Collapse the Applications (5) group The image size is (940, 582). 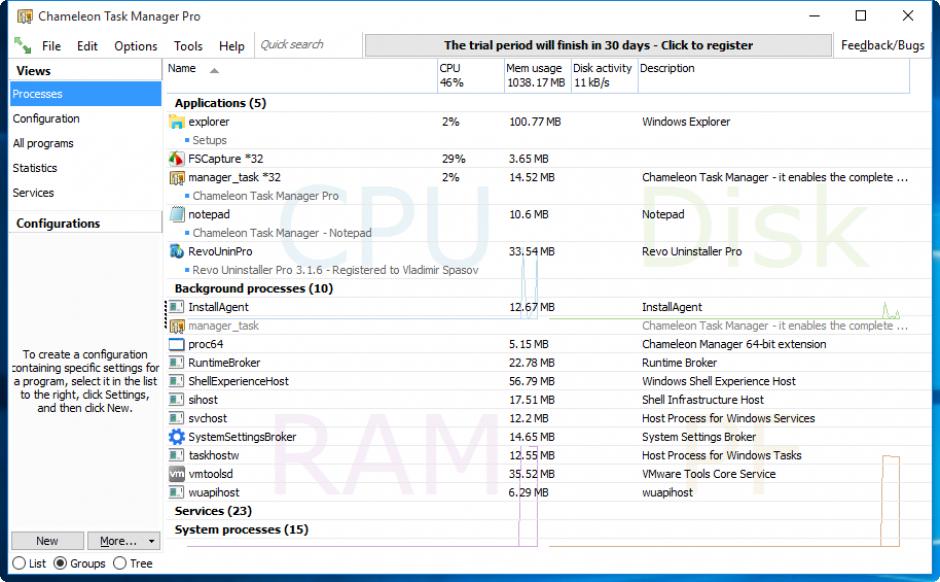tap(220, 103)
